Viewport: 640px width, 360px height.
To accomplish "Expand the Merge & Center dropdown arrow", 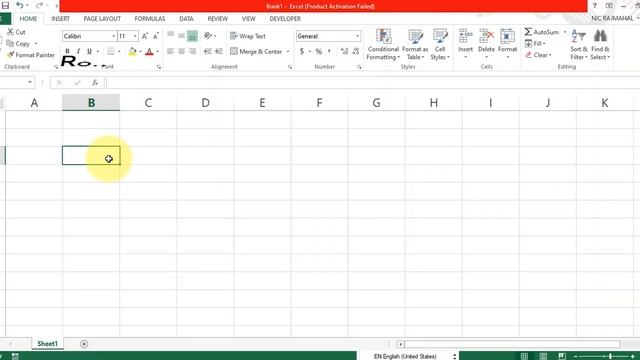I will coord(288,51).
